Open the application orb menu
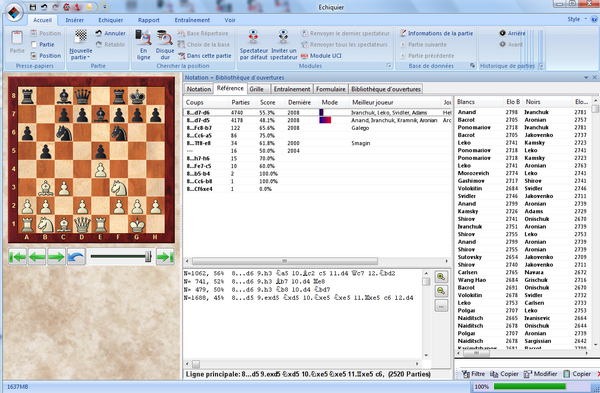This screenshot has height=393, width=600. [x=14, y=12]
